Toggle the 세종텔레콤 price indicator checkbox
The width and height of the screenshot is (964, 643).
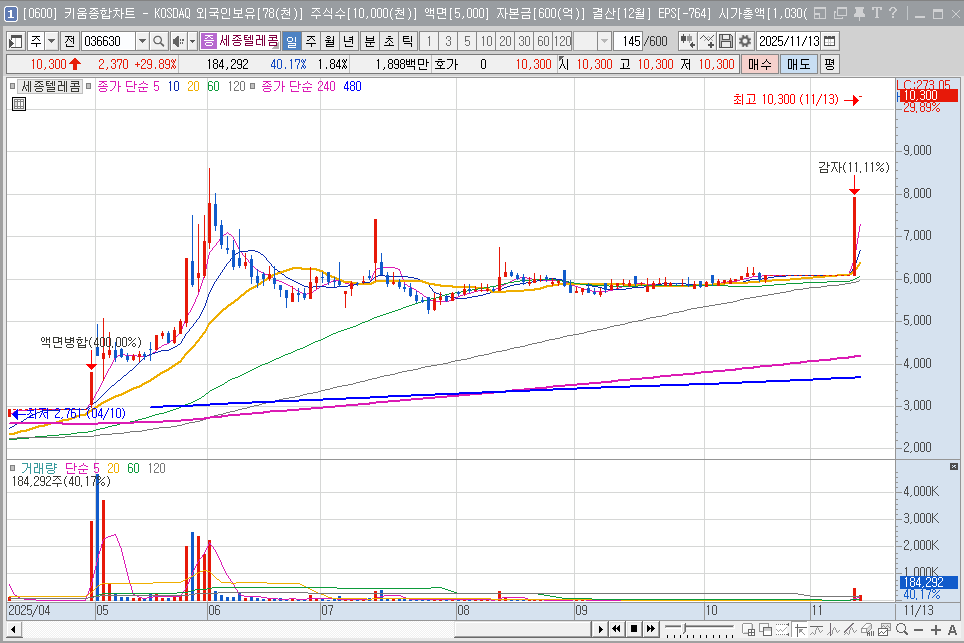[x=12, y=87]
